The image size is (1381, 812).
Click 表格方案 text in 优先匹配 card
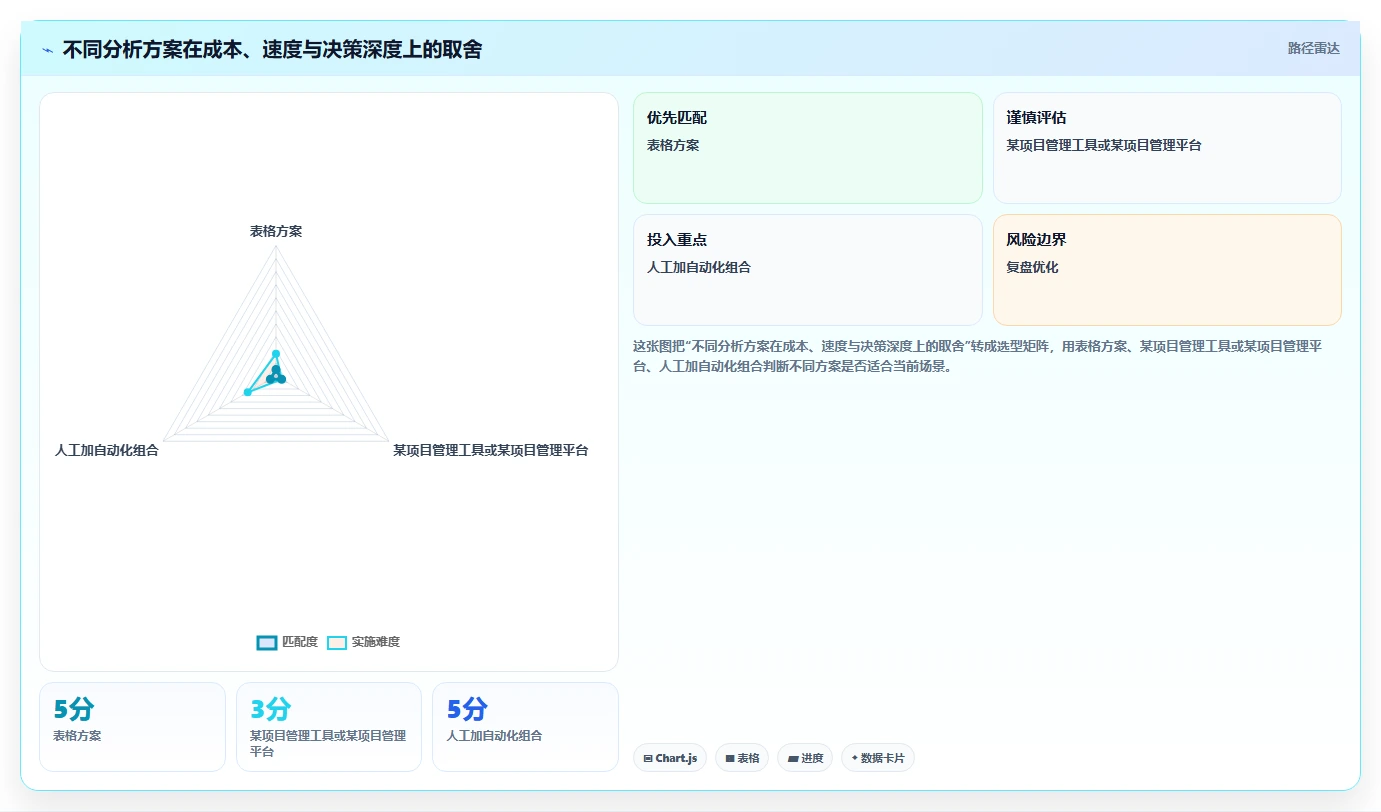click(673, 145)
